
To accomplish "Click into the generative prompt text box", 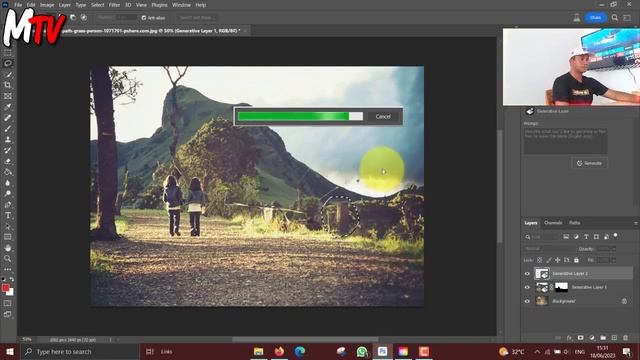I will (x=565, y=141).
